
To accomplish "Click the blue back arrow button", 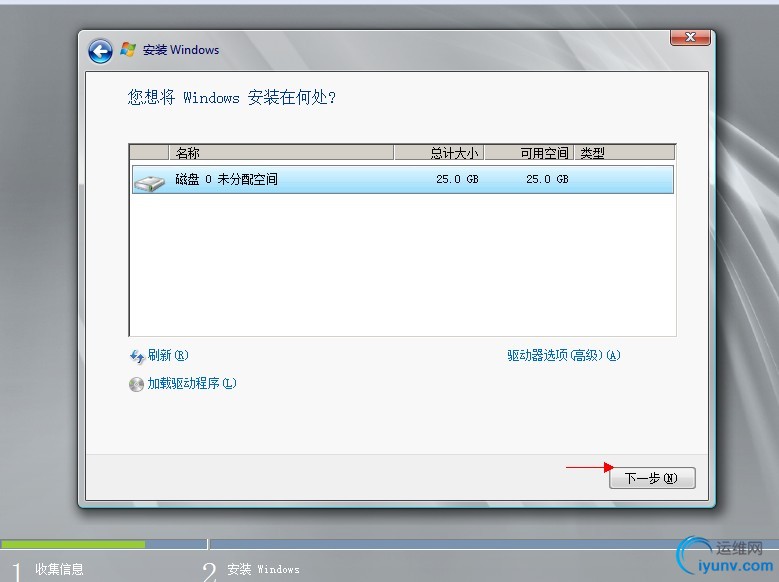I will coord(100,51).
